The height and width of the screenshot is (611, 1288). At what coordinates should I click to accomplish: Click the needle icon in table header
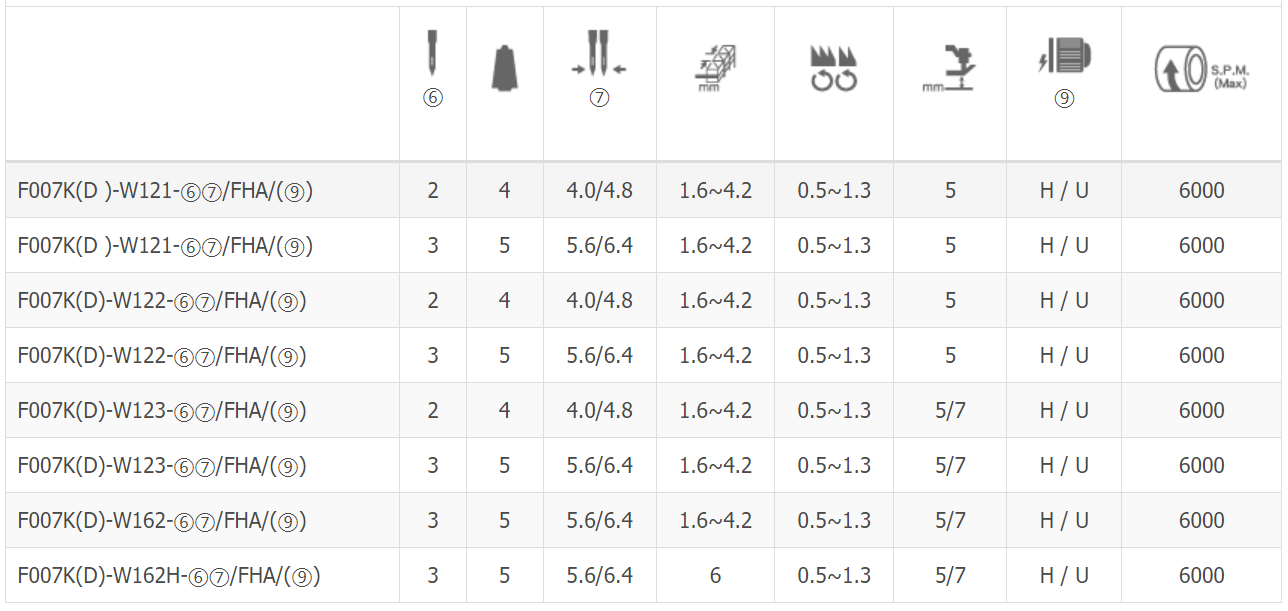click(433, 53)
